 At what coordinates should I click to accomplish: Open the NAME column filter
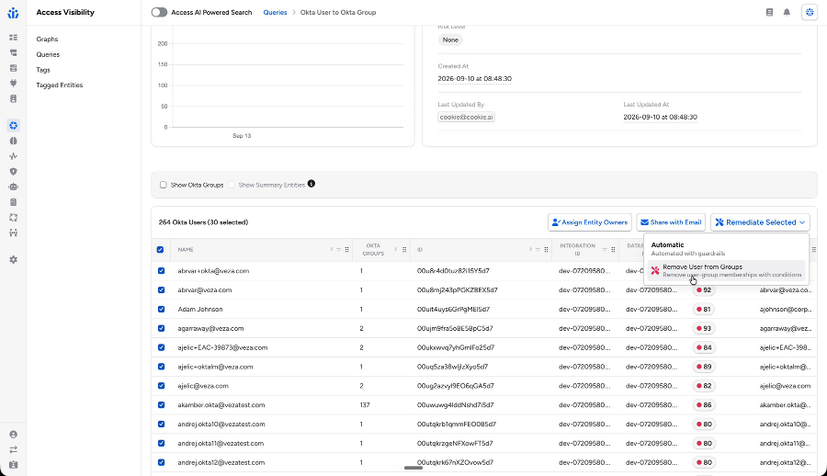coord(339,250)
